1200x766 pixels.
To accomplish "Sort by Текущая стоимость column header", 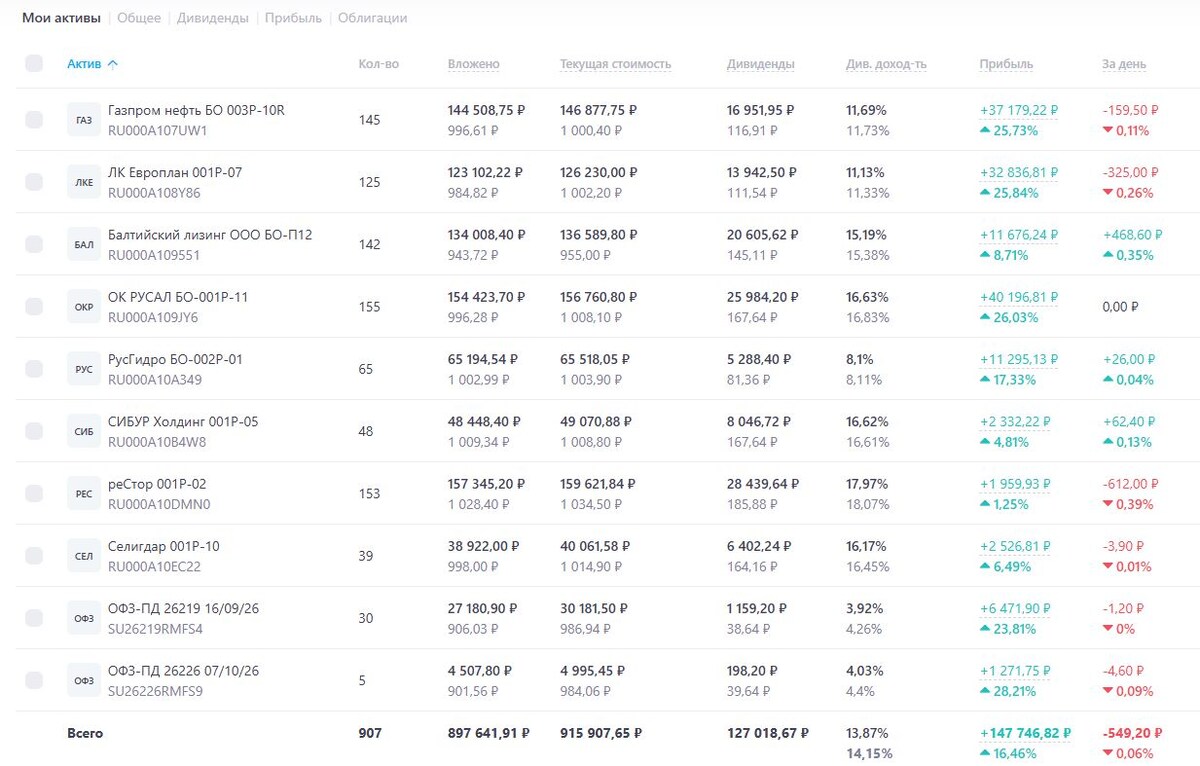I will tap(615, 64).
